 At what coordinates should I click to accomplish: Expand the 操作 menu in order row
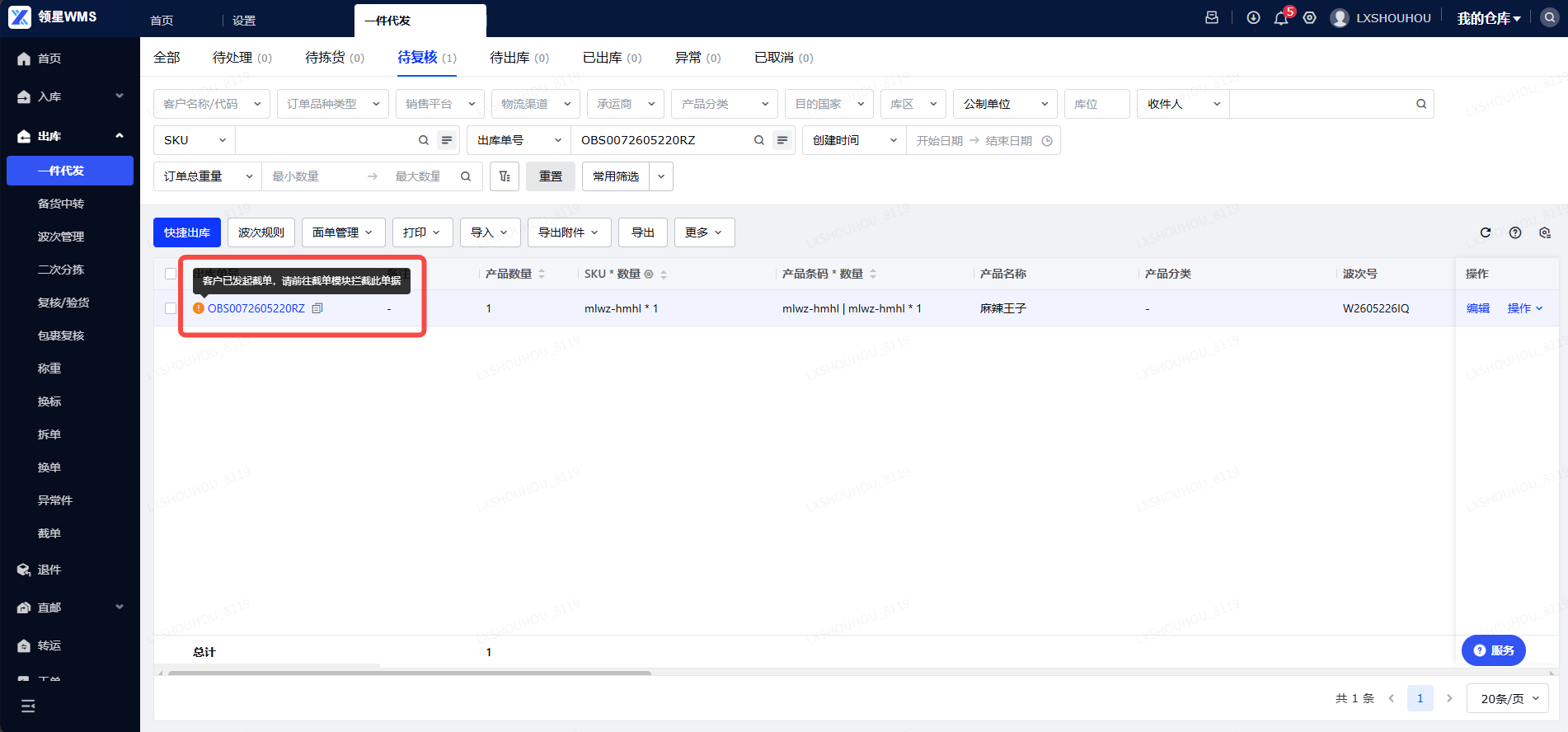1524,308
